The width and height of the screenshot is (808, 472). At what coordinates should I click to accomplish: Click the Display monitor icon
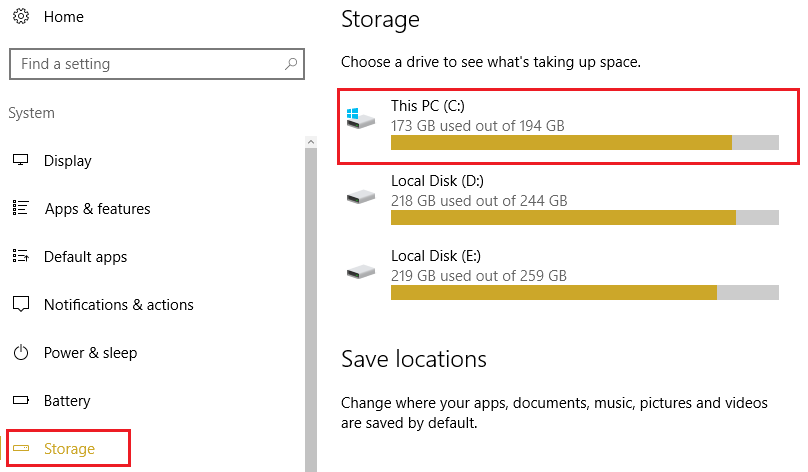[x=20, y=161]
